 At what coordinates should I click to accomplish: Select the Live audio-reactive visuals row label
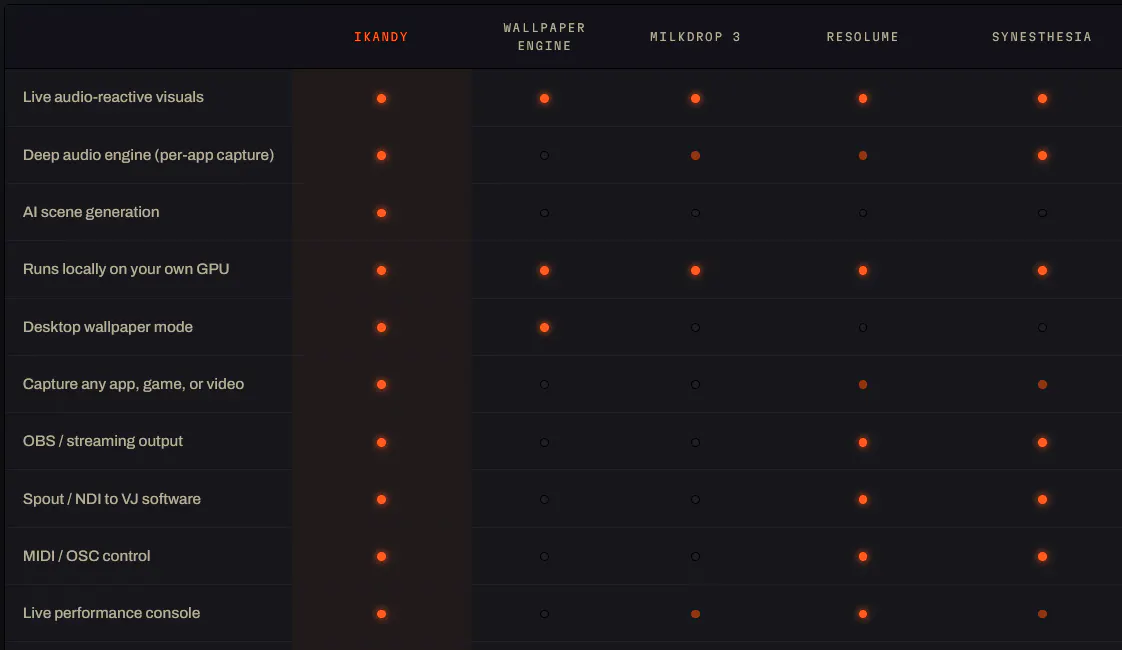113,97
